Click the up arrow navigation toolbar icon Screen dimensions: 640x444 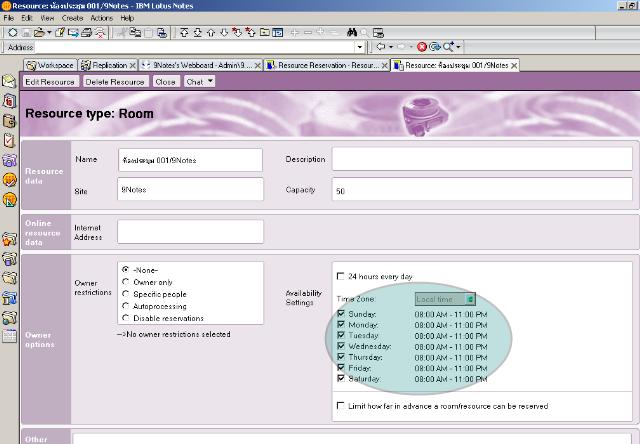pos(211,33)
